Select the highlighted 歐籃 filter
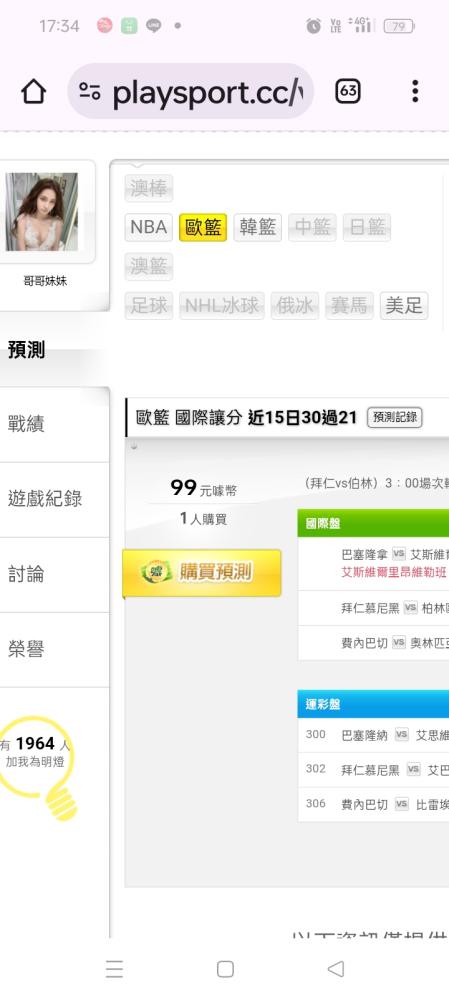The width and height of the screenshot is (449, 1000). [203, 227]
